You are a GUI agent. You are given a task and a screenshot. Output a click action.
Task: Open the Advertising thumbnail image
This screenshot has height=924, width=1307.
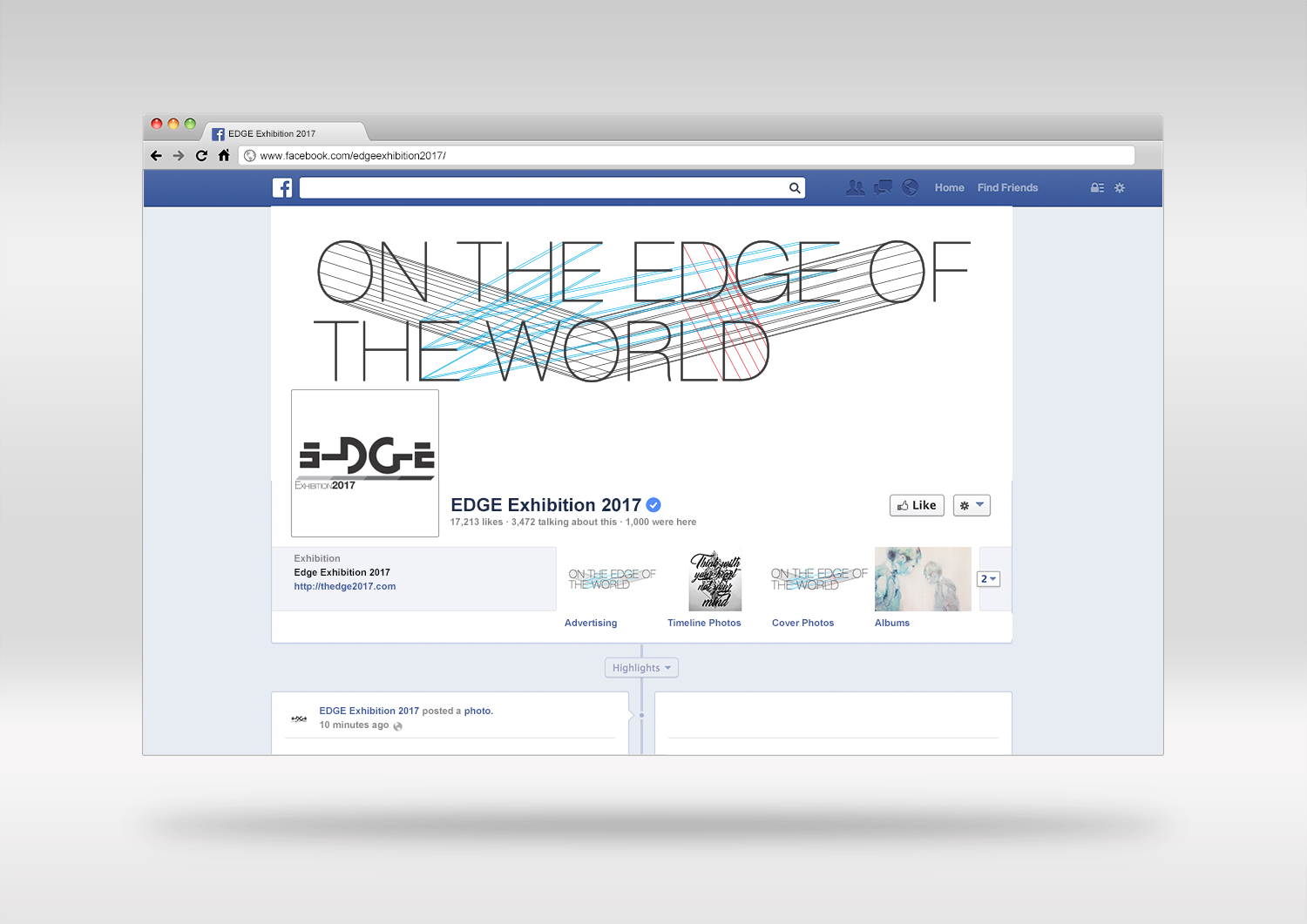(x=612, y=579)
